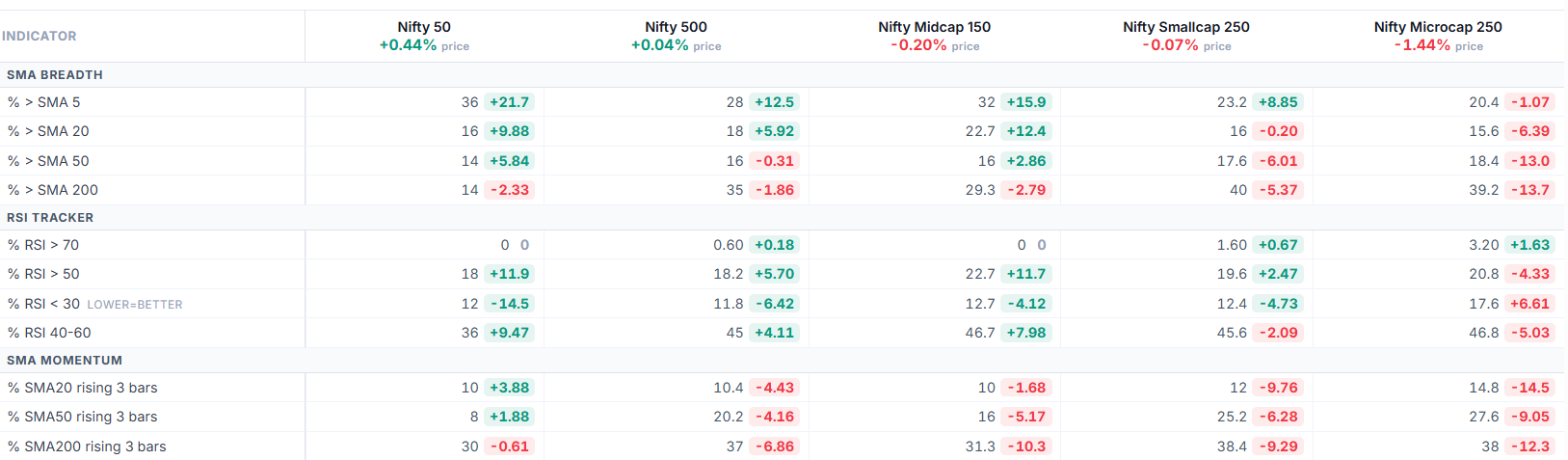This screenshot has width=1568, height=460.
Task: Click the +5.70 change badge
Action: click(x=774, y=274)
